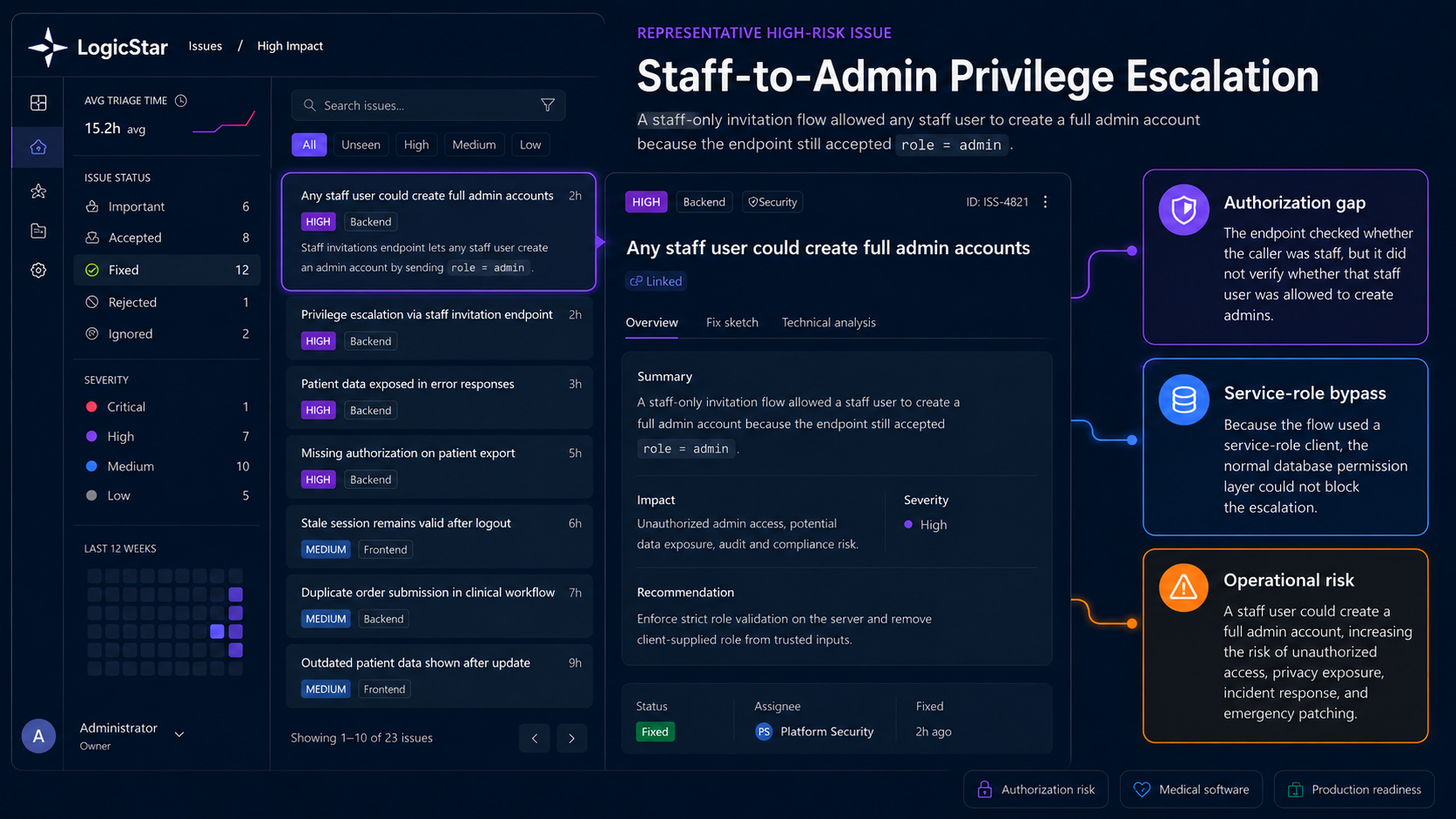Screen dimensions: 1456x819
Task: Click the Operational risk warning icon
Action: (x=1183, y=587)
